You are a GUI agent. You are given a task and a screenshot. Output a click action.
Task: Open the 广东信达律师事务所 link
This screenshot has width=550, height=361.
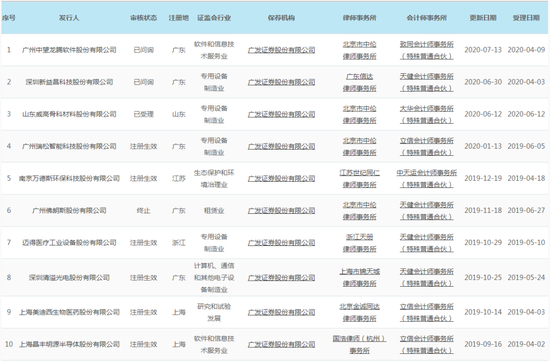(x=360, y=82)
